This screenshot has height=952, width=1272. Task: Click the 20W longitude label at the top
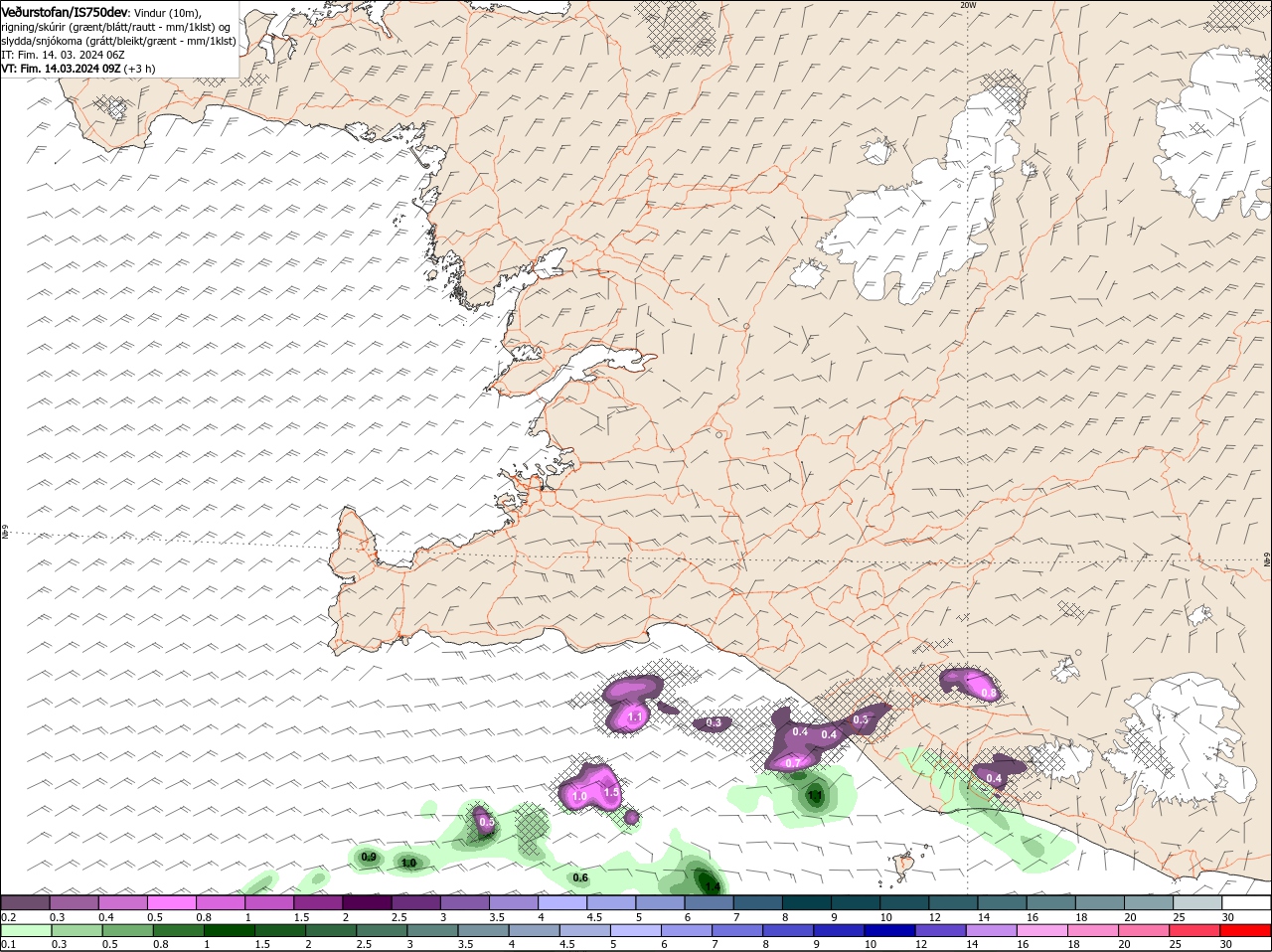coord(968,5)
